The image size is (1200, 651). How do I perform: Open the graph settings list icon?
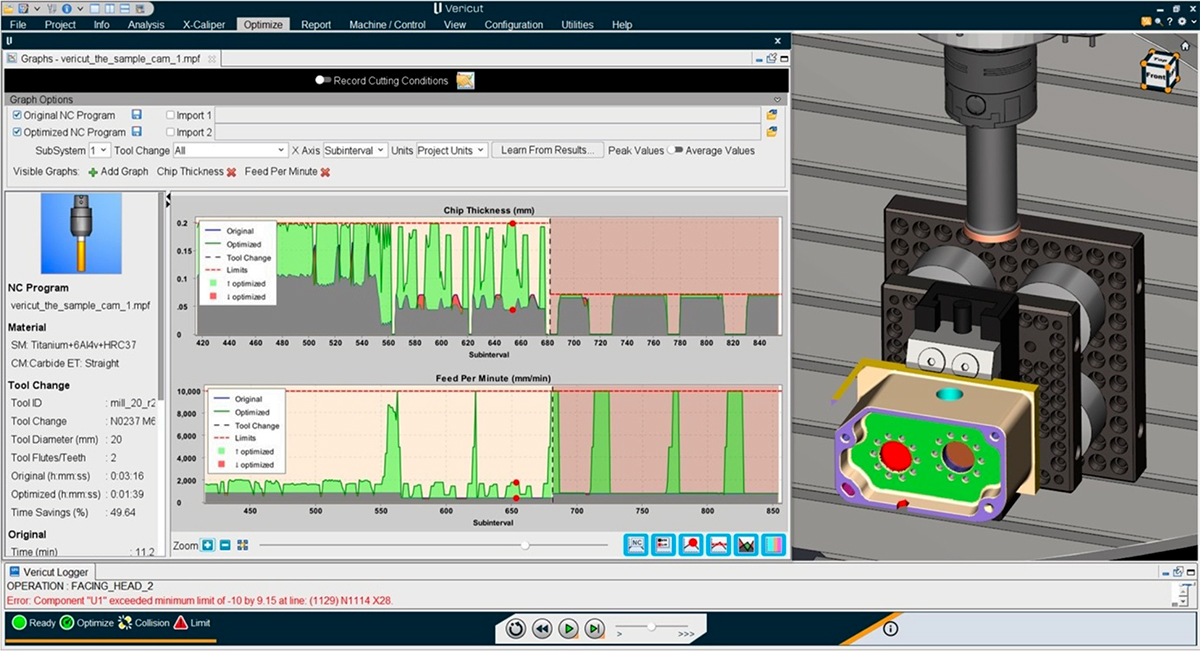point(663,545)
